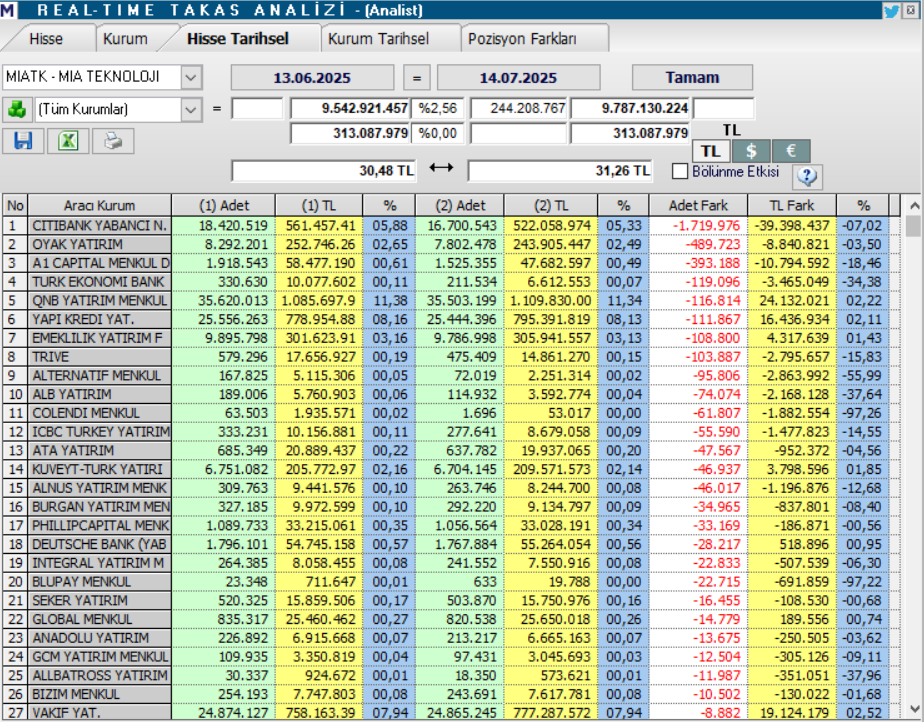Switch currency to dollar

pos(751,151)
